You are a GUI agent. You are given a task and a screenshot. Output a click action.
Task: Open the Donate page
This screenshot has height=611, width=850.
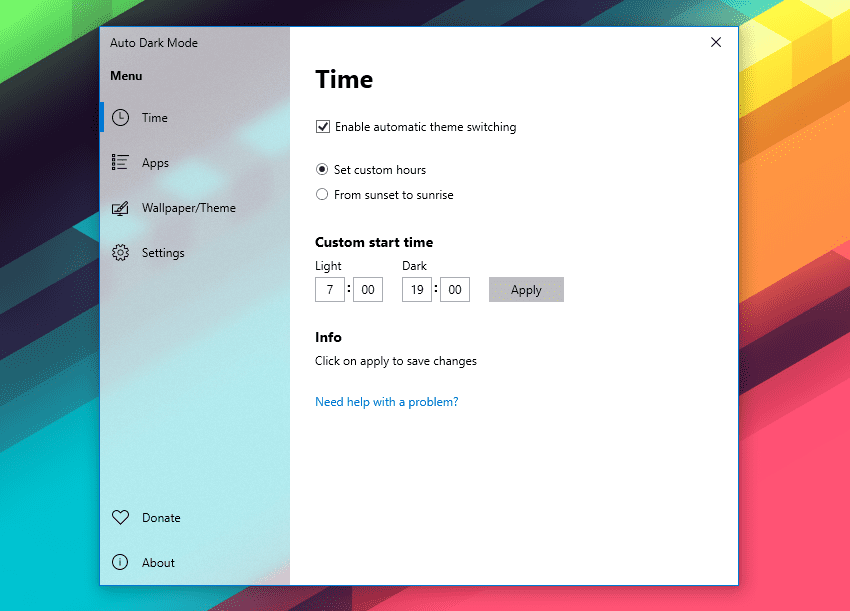(195, 518)
